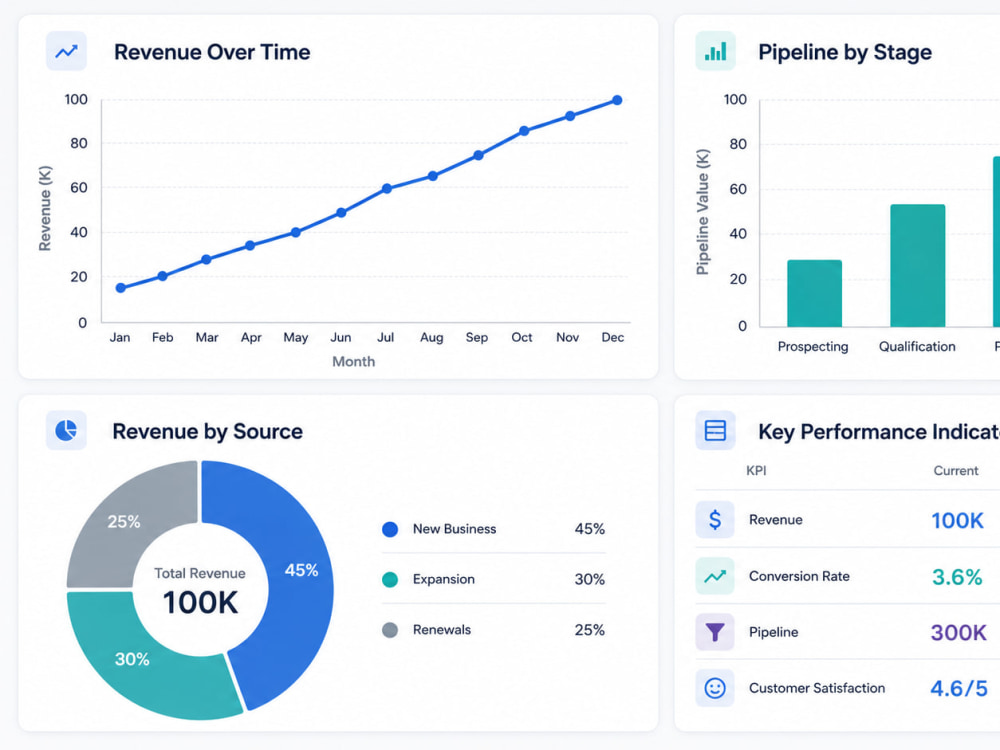Click the 'Revenue Over Time' card title
Screen dimensions: 1000x750
pos(212,52)
